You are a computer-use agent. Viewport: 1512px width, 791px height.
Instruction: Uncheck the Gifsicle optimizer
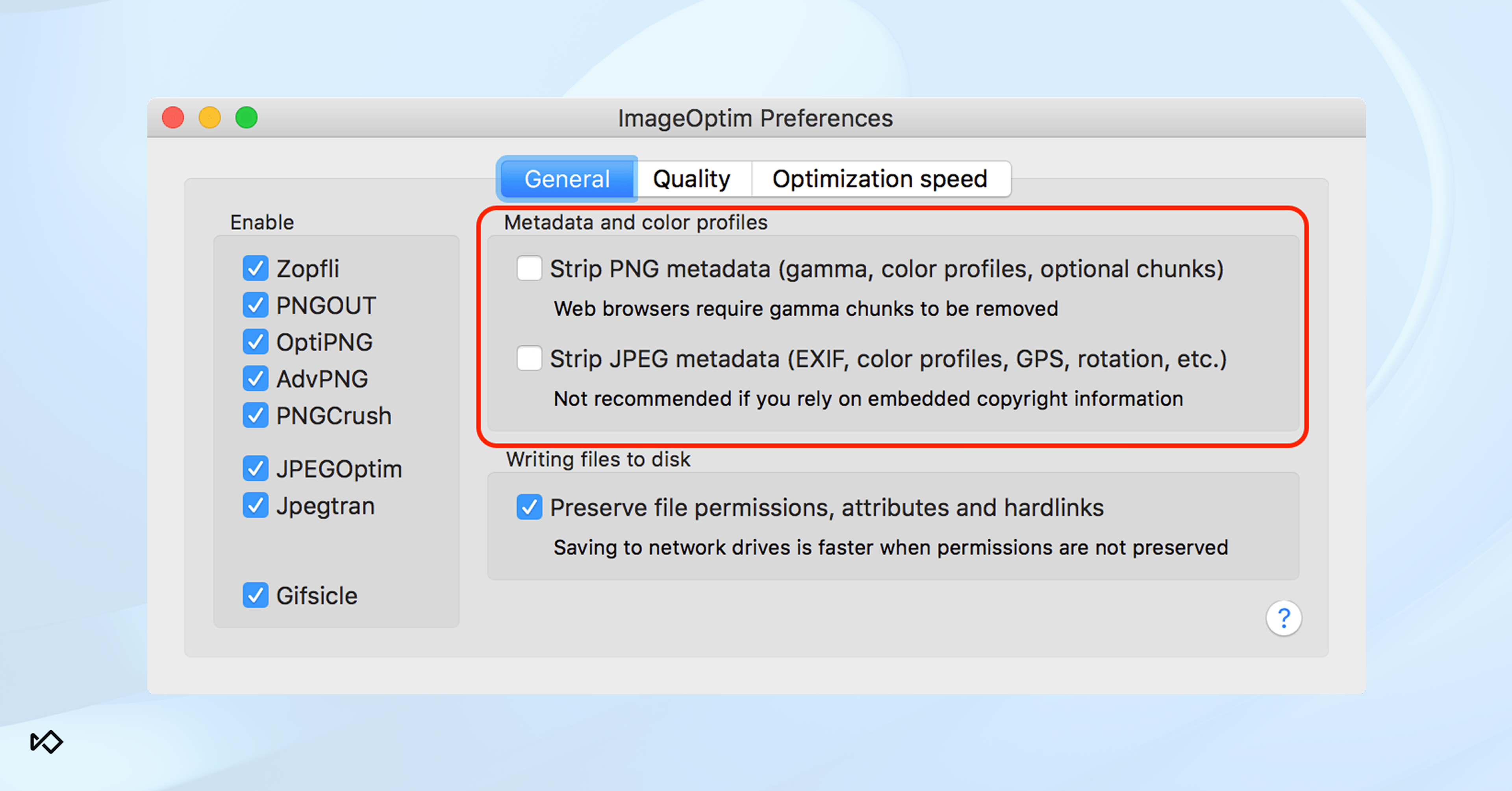(255, 595)
